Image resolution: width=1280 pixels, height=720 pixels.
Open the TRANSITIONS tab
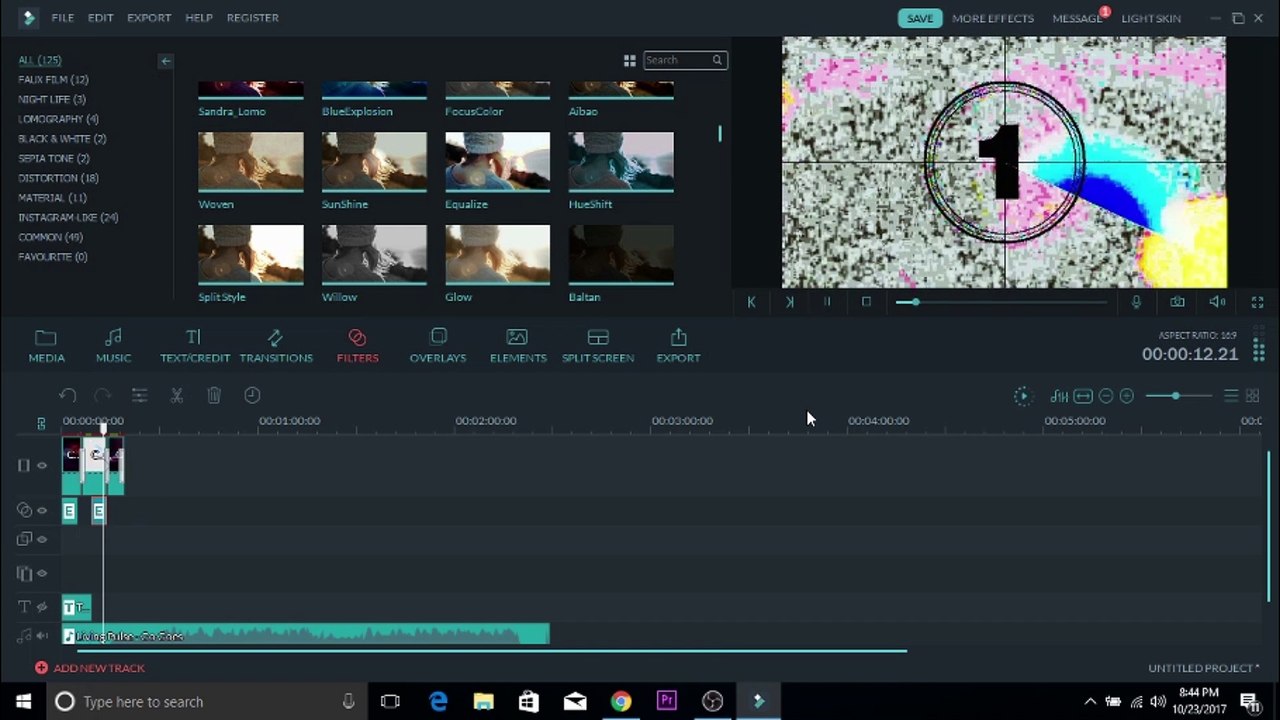coord(276,346)
